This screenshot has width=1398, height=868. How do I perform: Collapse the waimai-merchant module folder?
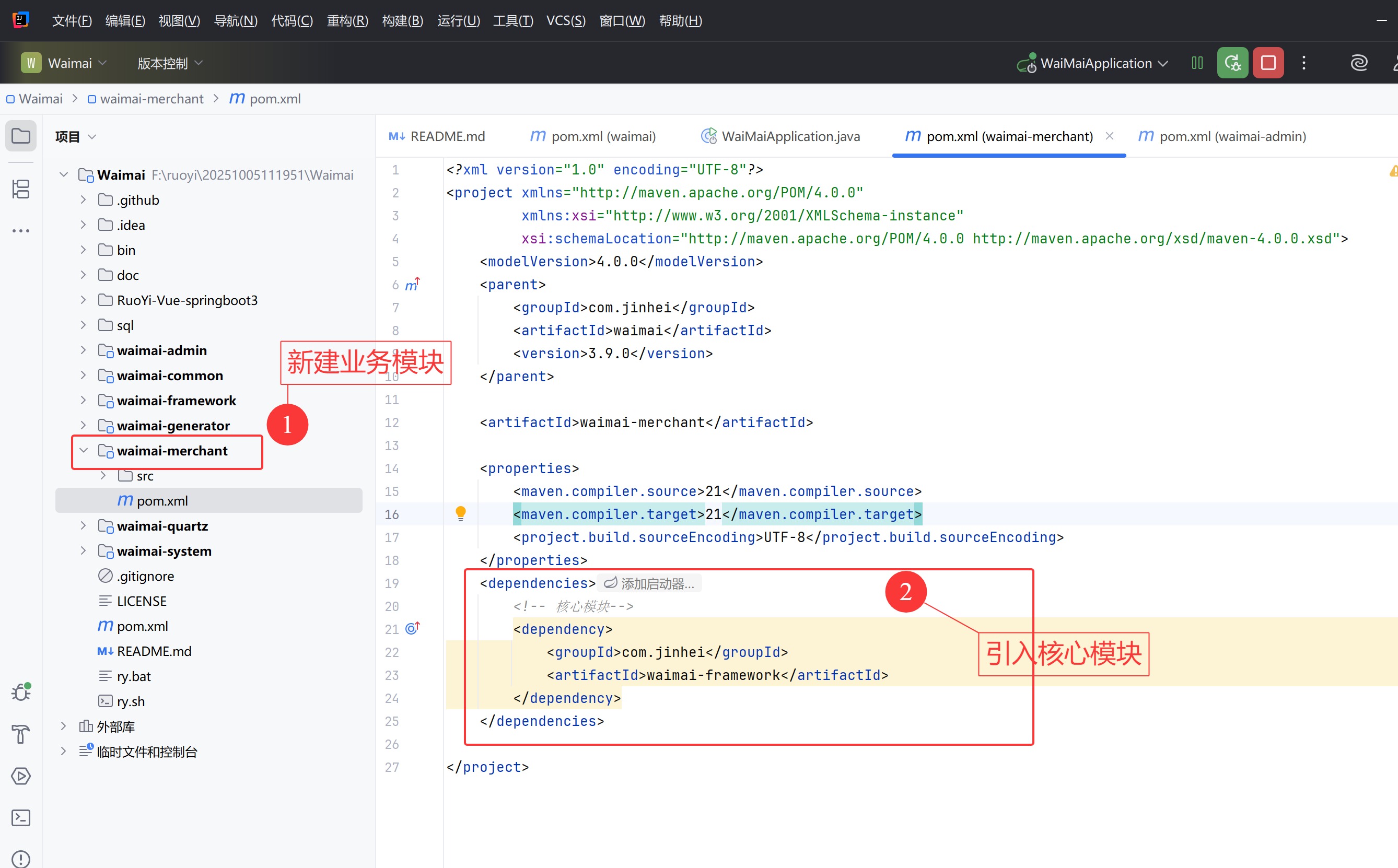(x=83, y=451)
